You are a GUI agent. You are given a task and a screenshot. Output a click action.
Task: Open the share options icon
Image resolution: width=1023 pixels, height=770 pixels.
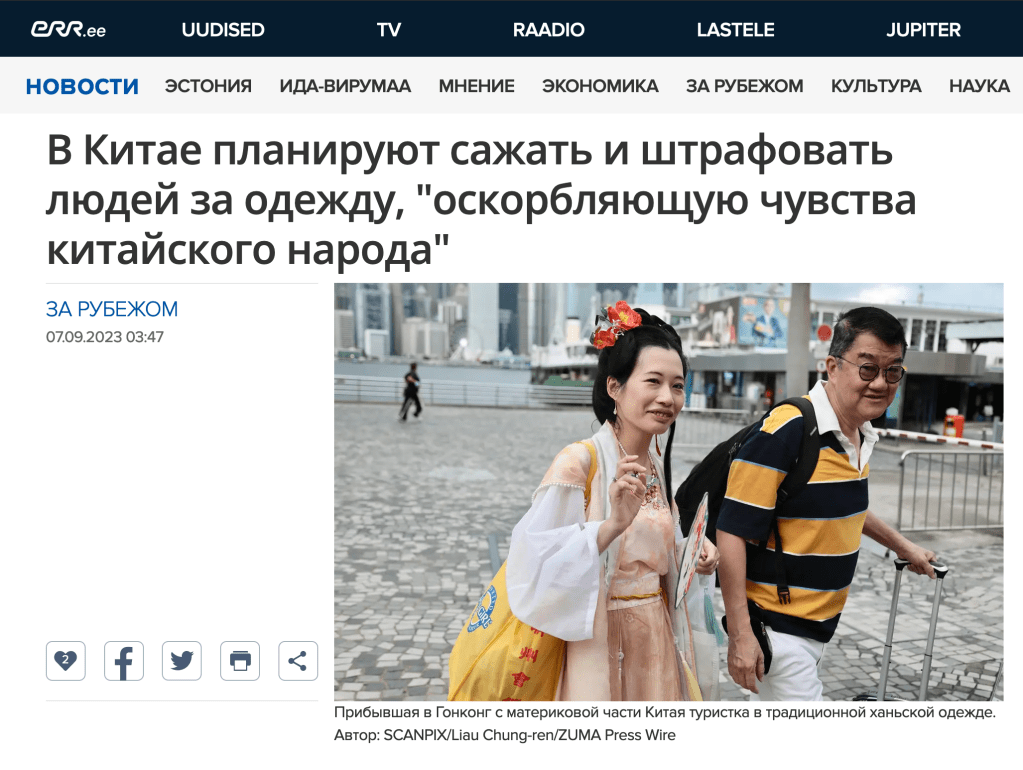click(x=298, y=661)
